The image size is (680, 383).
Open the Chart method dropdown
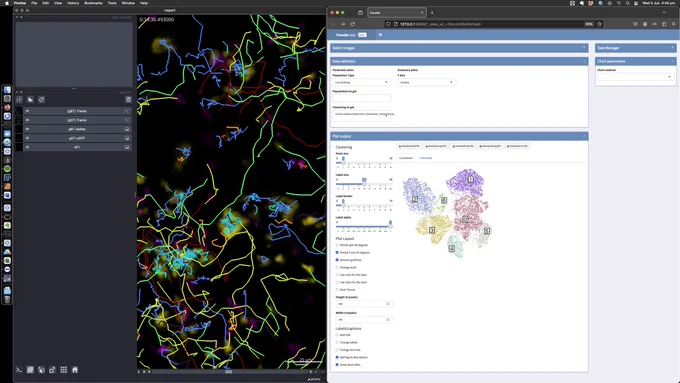[x=635, y=77]
